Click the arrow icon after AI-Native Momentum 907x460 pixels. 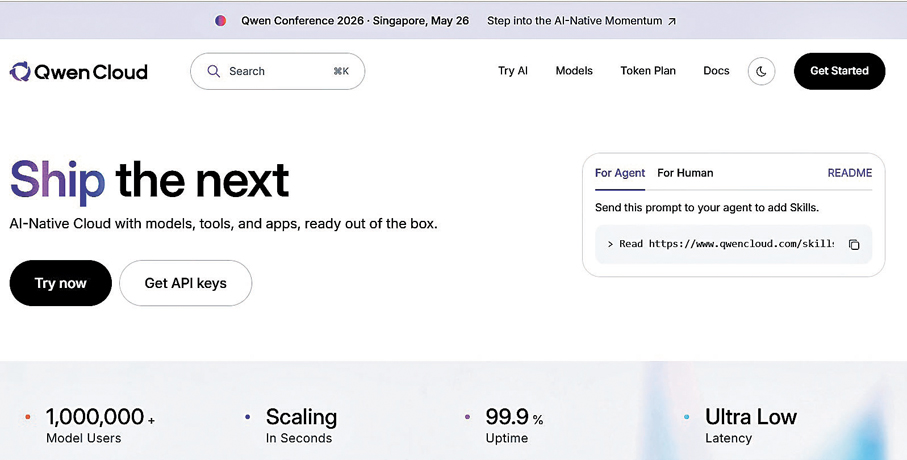[x=672, y=21]
